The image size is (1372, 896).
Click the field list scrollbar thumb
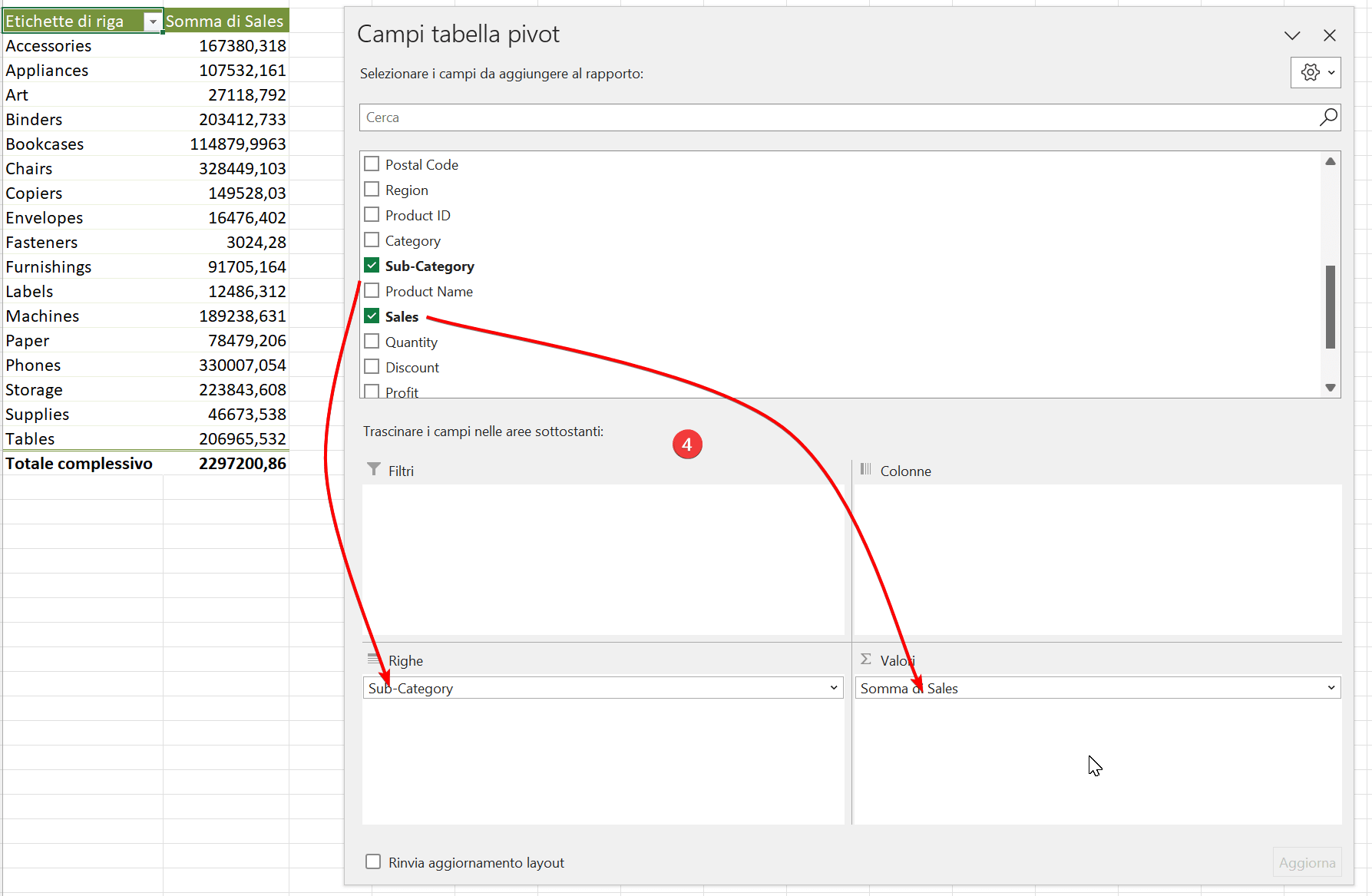[1331, 307]
